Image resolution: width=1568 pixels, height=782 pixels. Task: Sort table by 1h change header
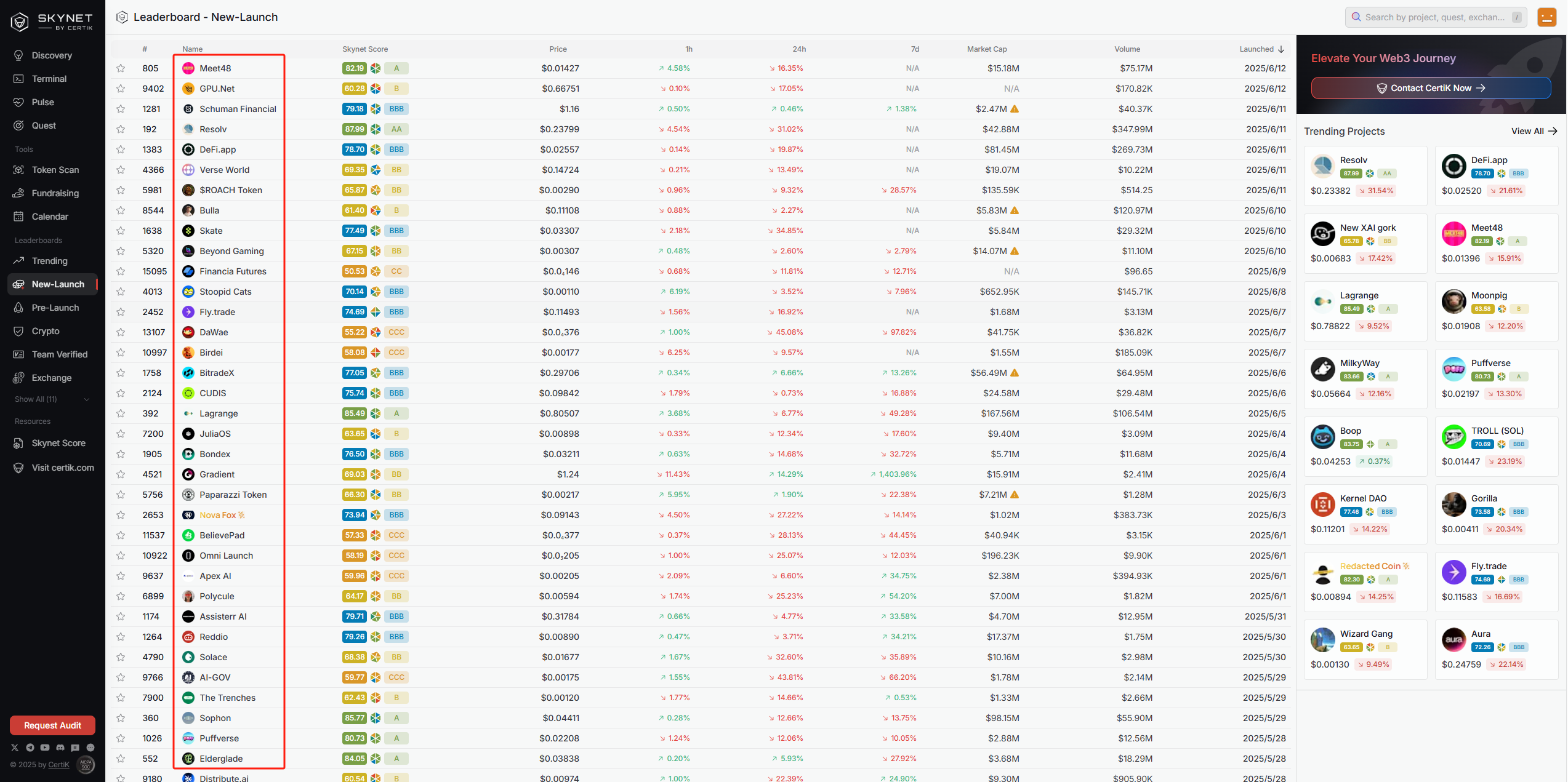(689, 49)
